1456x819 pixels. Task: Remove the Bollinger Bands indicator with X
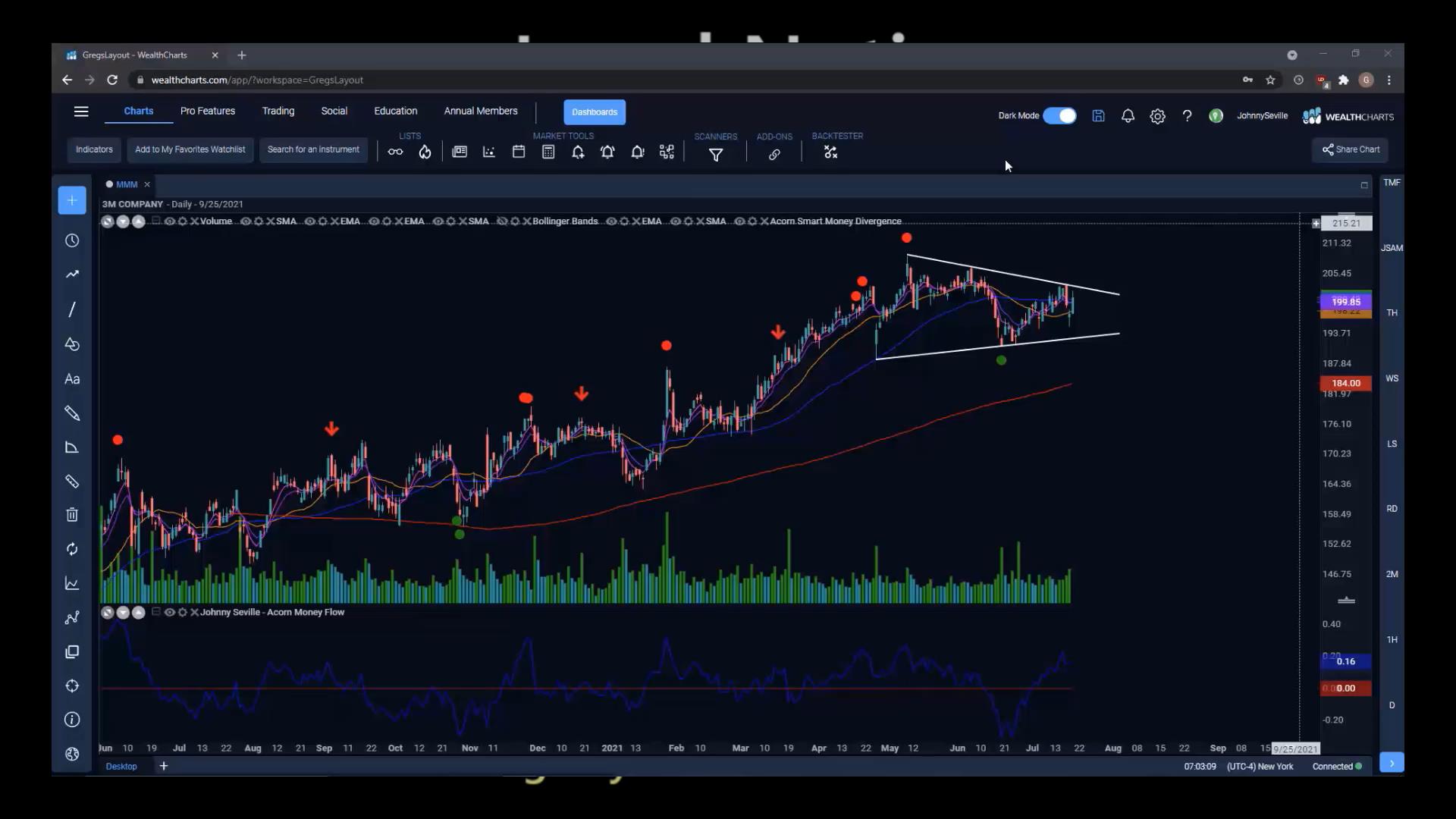527,221
